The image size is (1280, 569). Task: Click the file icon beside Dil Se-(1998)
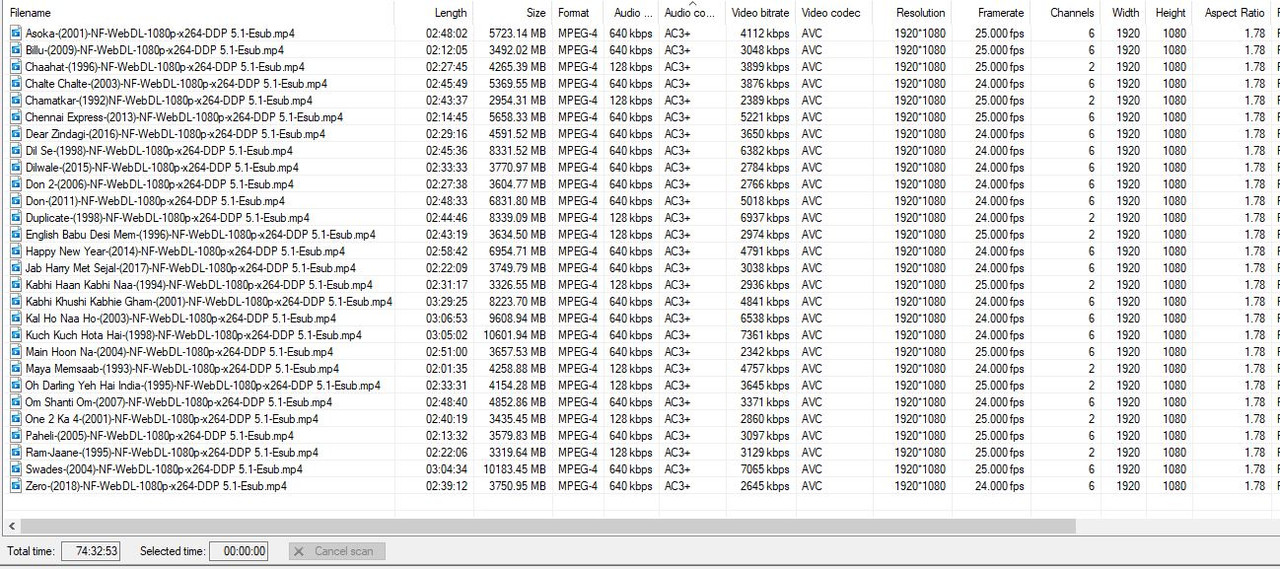16,151
